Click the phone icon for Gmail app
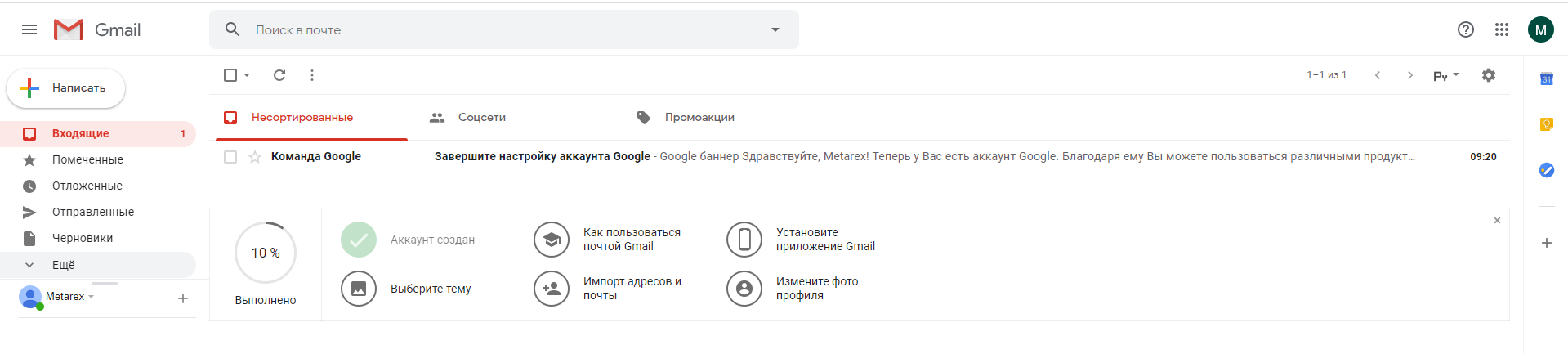1568x354 pixels. pyautogui.click(x=744, y=240)
